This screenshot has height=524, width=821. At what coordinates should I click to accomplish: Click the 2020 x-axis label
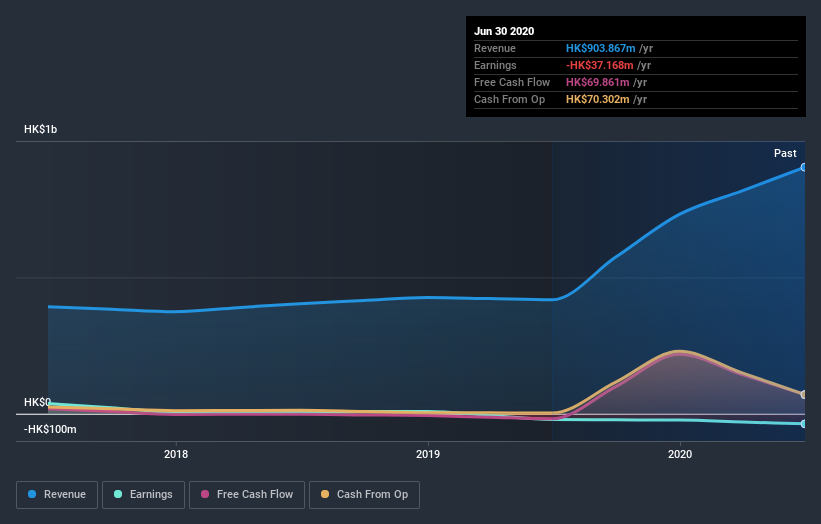[680, 454]
